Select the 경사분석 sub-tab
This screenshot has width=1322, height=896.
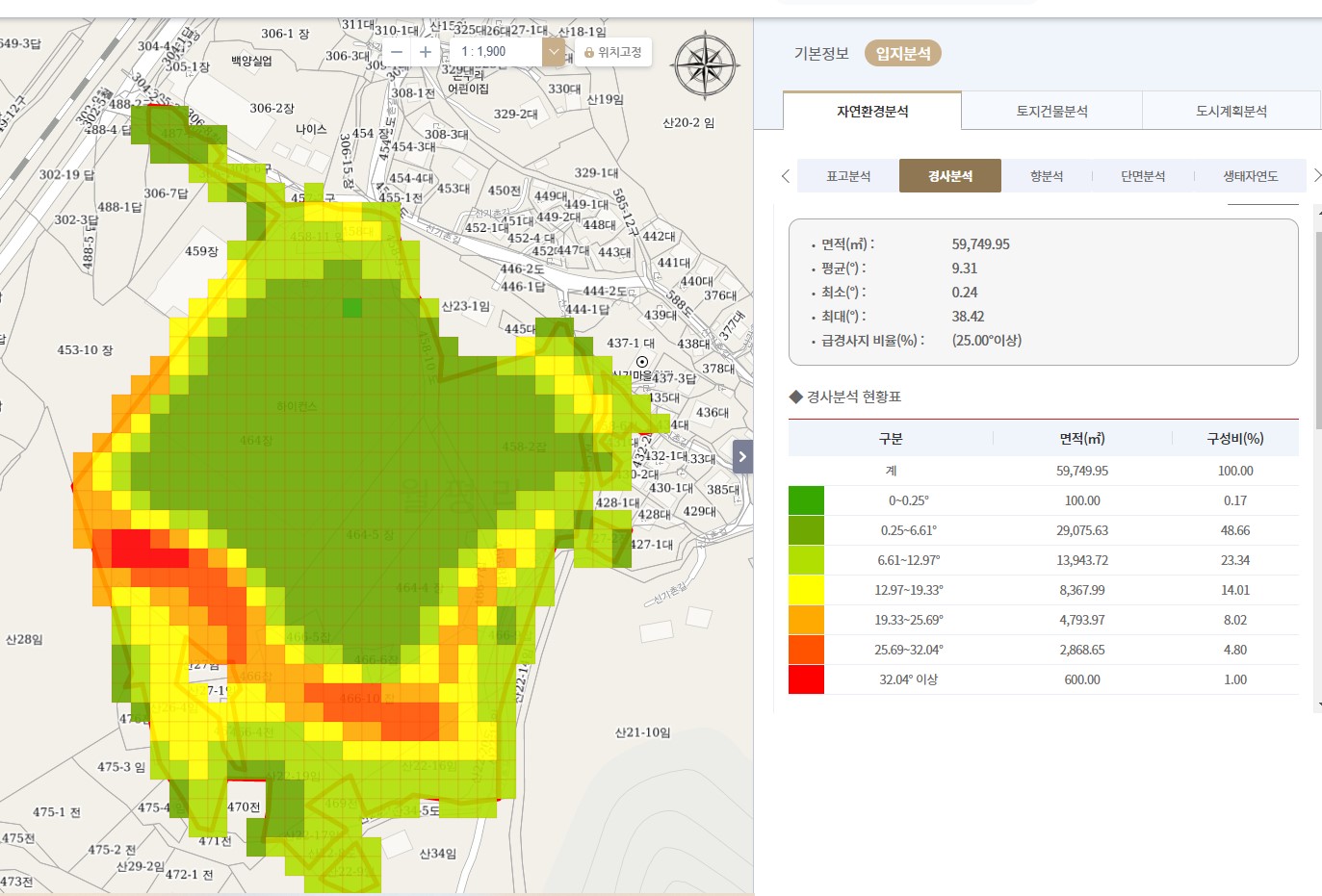coord(950,176)
